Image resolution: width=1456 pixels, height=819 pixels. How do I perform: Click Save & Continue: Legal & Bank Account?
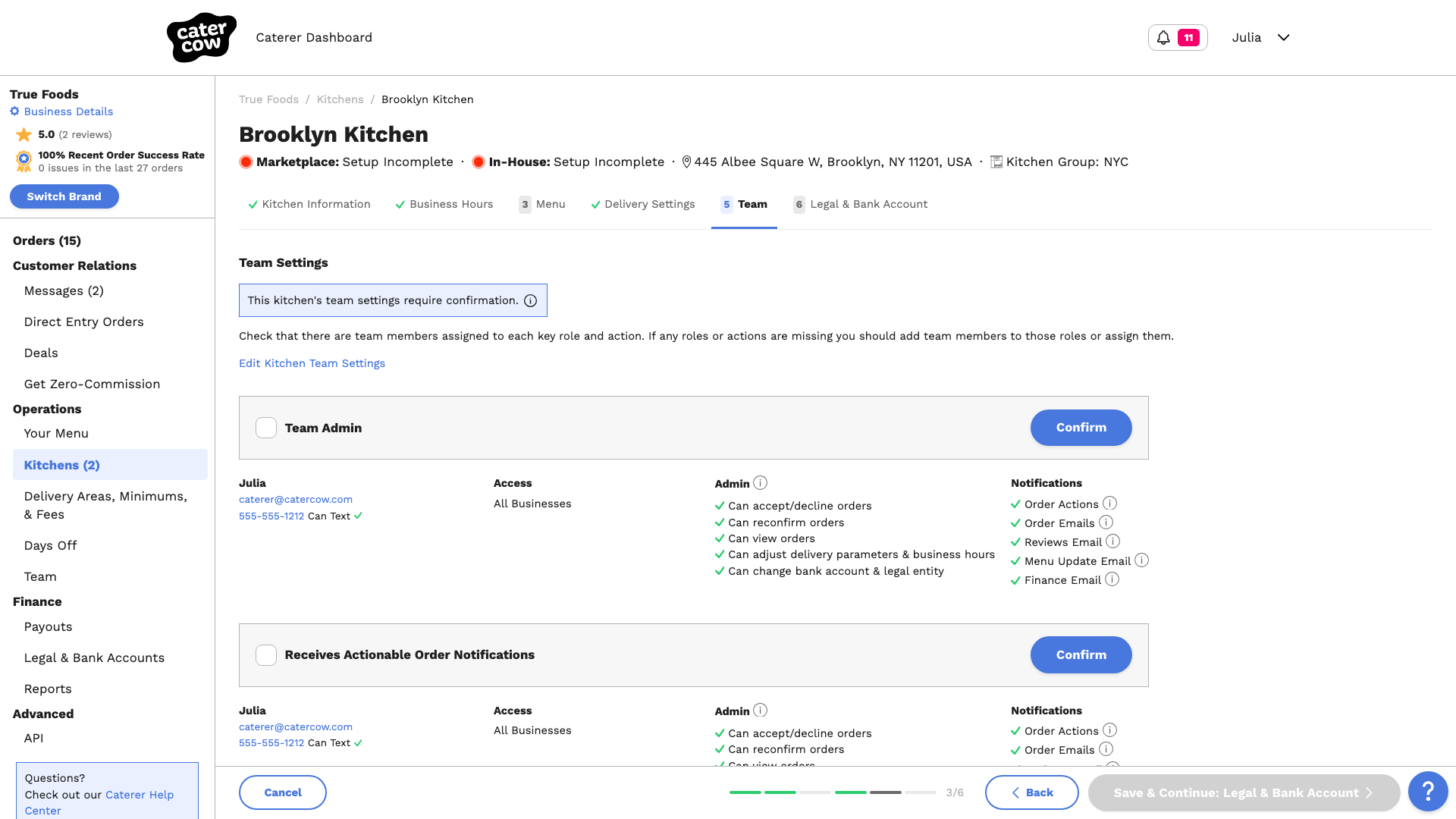1244,792
